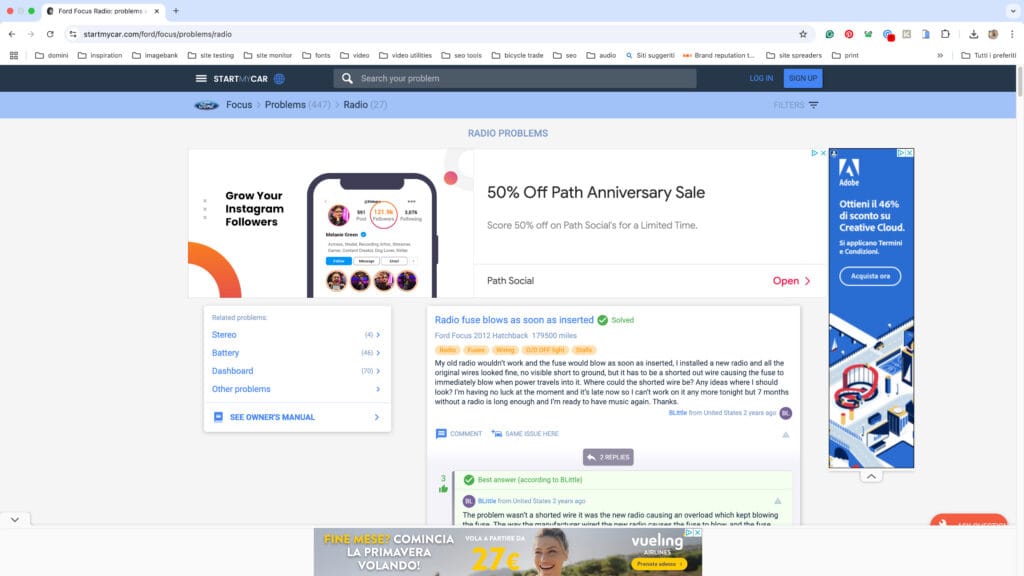This screenshot has width=1024, height=576.
Task: Open the FILTERS control
Action: point(796,105)
